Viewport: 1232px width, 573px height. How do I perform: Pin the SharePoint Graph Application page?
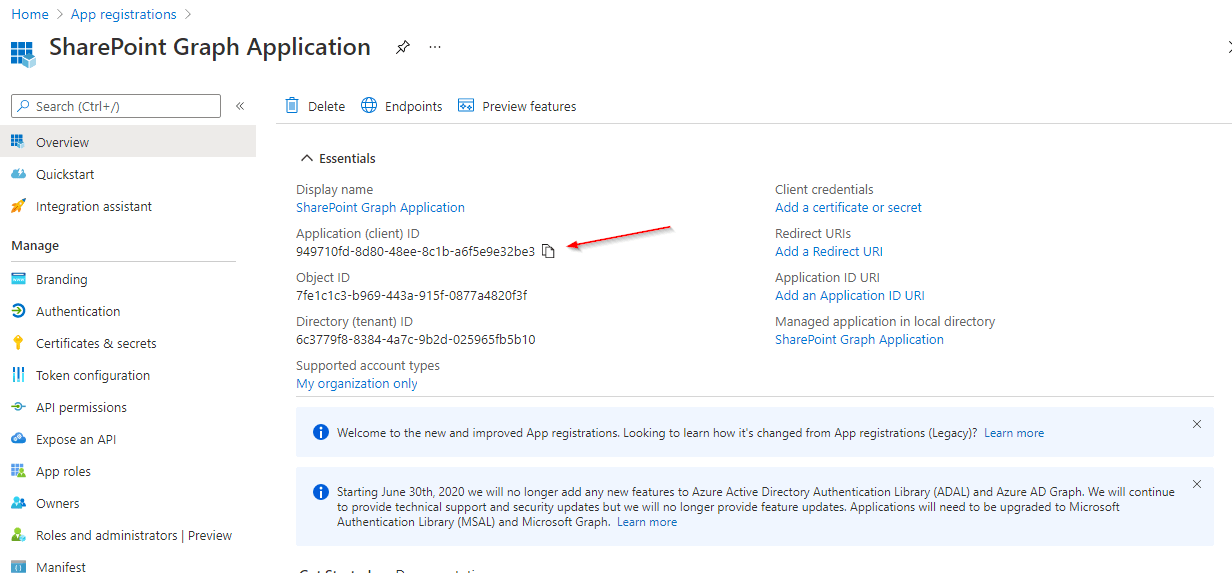click(402, 47)
